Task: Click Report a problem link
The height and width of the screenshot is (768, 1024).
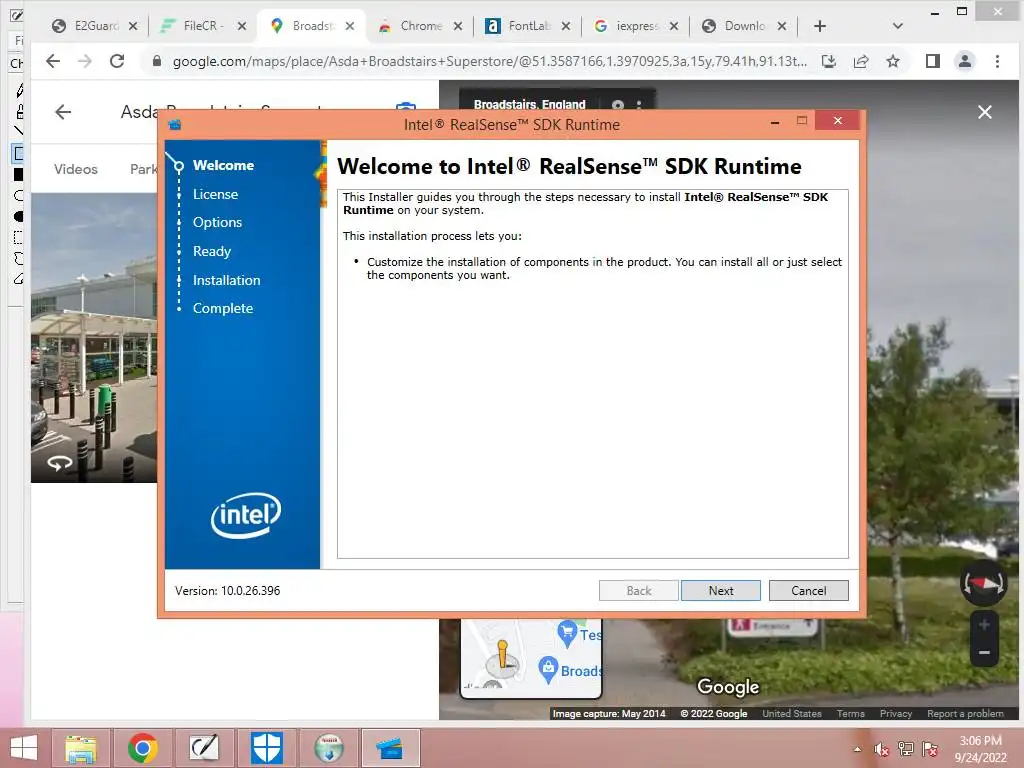Action: [965, 714]
